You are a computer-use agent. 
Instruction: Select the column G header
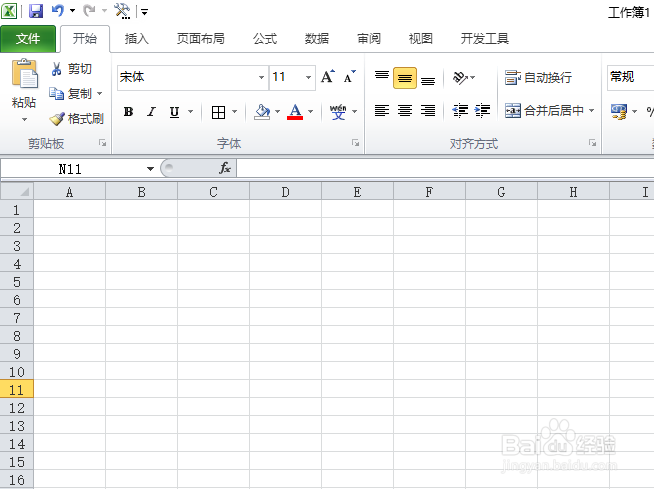pos(501,192)
